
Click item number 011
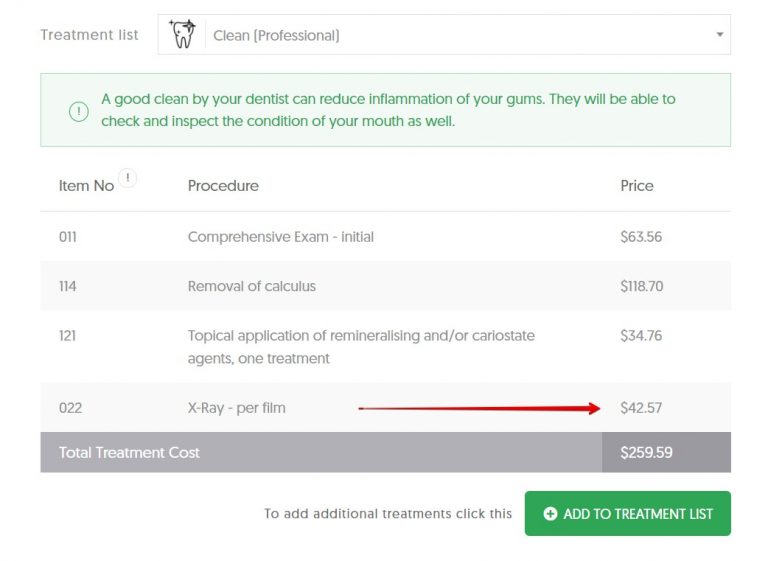point(68,237)
